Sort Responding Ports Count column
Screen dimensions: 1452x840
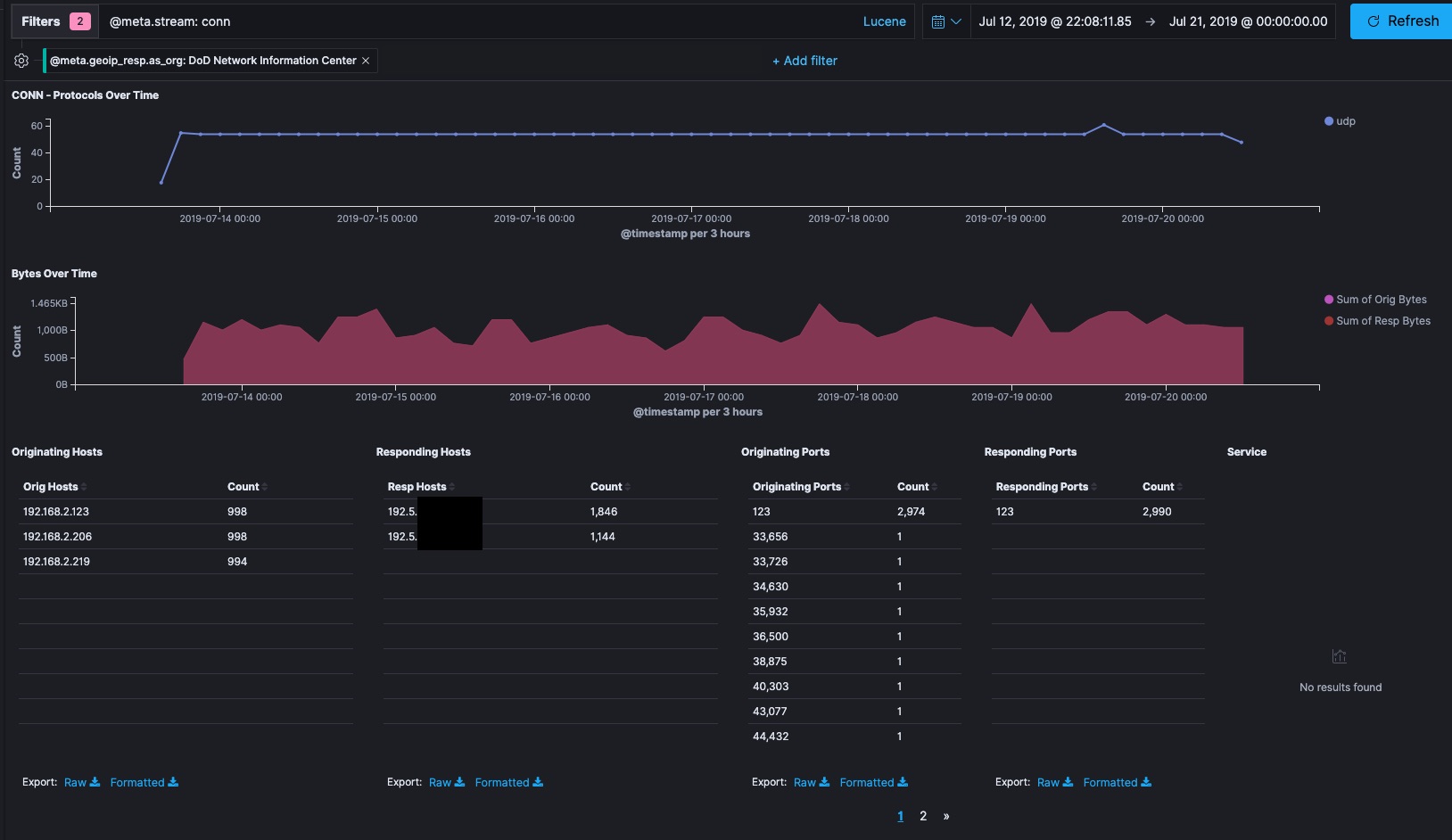coord(1162,487)
